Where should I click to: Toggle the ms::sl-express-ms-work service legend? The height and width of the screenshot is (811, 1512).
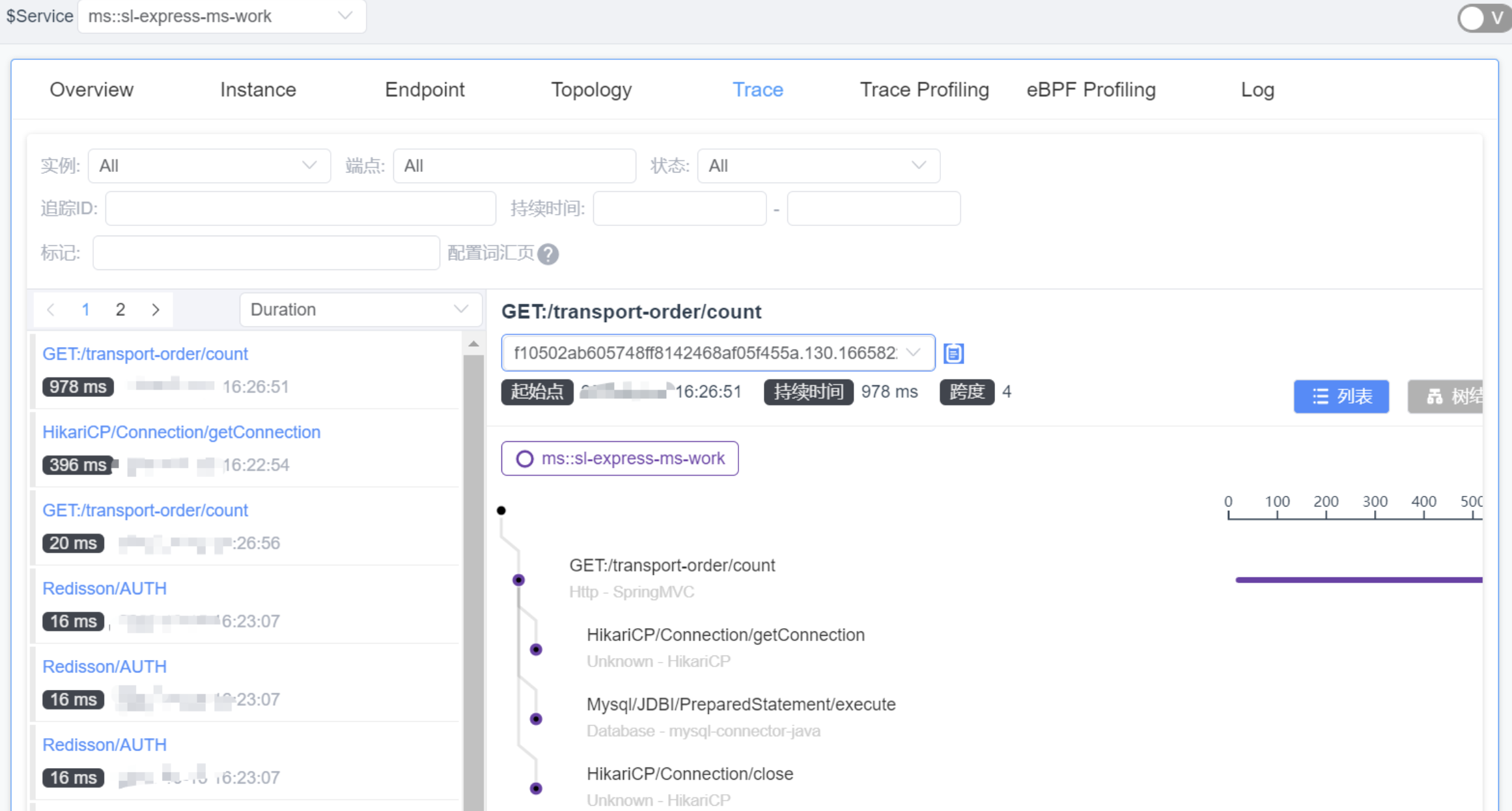(x=619, y=459)
